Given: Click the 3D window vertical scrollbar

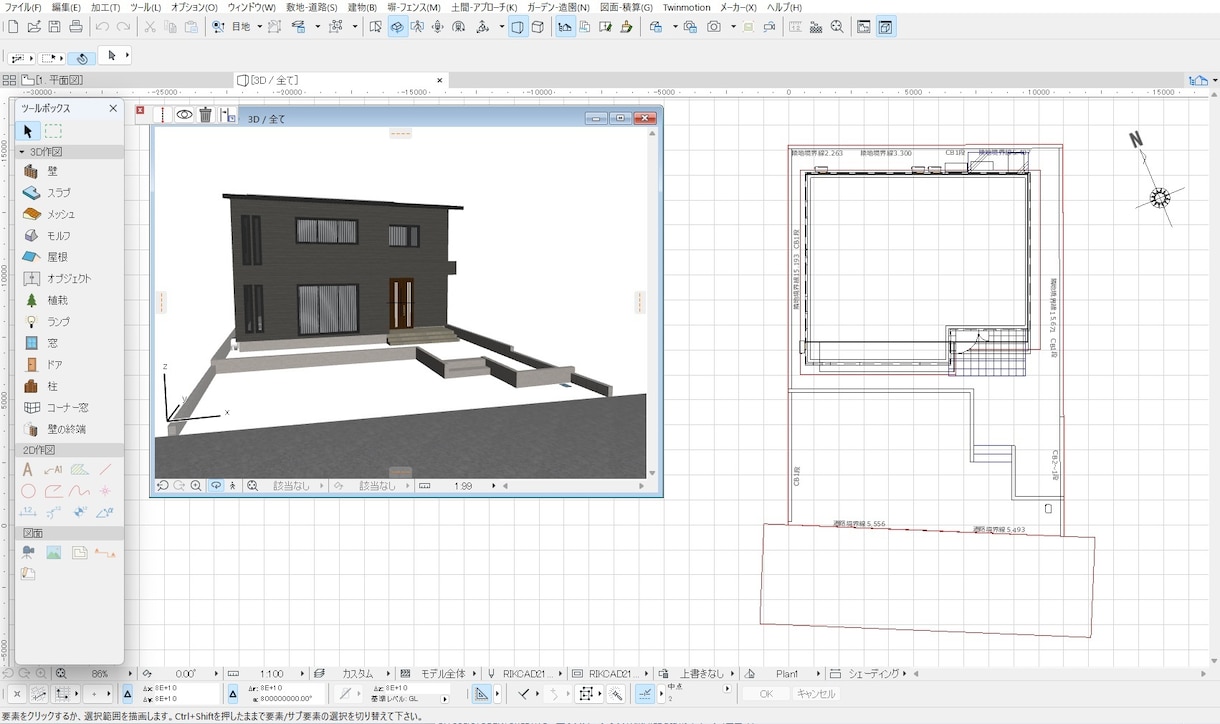Looking at the screenshot, I should coord(653,300).
